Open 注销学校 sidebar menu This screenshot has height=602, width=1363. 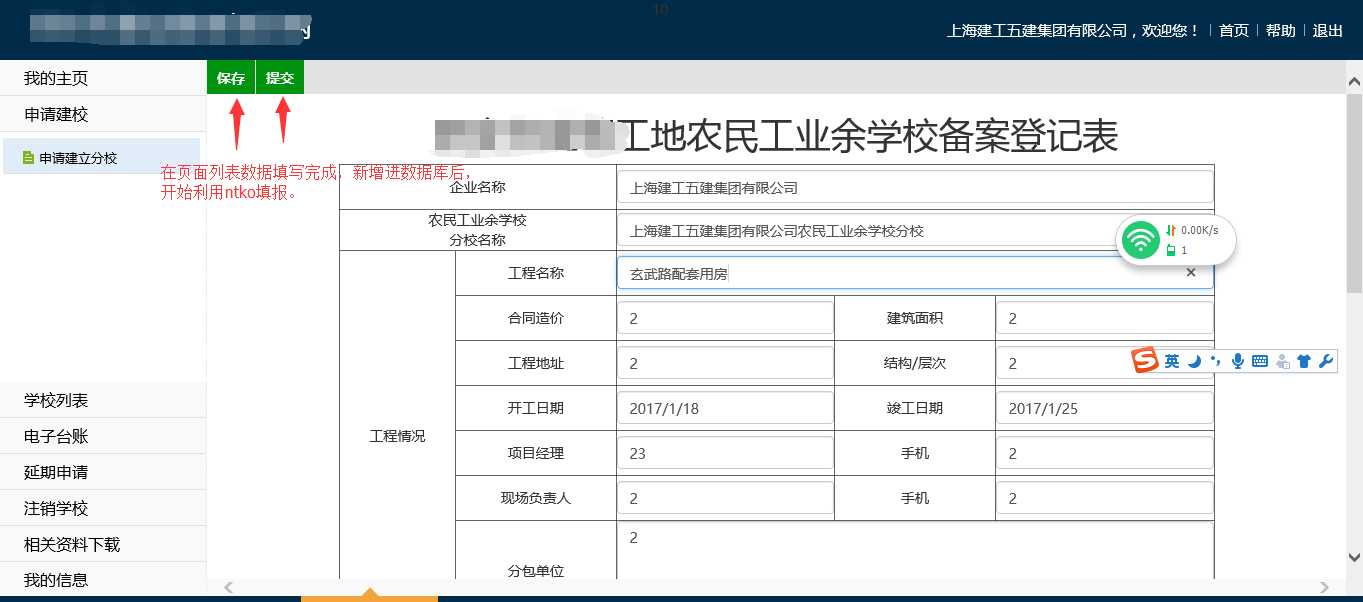[103, 508]
